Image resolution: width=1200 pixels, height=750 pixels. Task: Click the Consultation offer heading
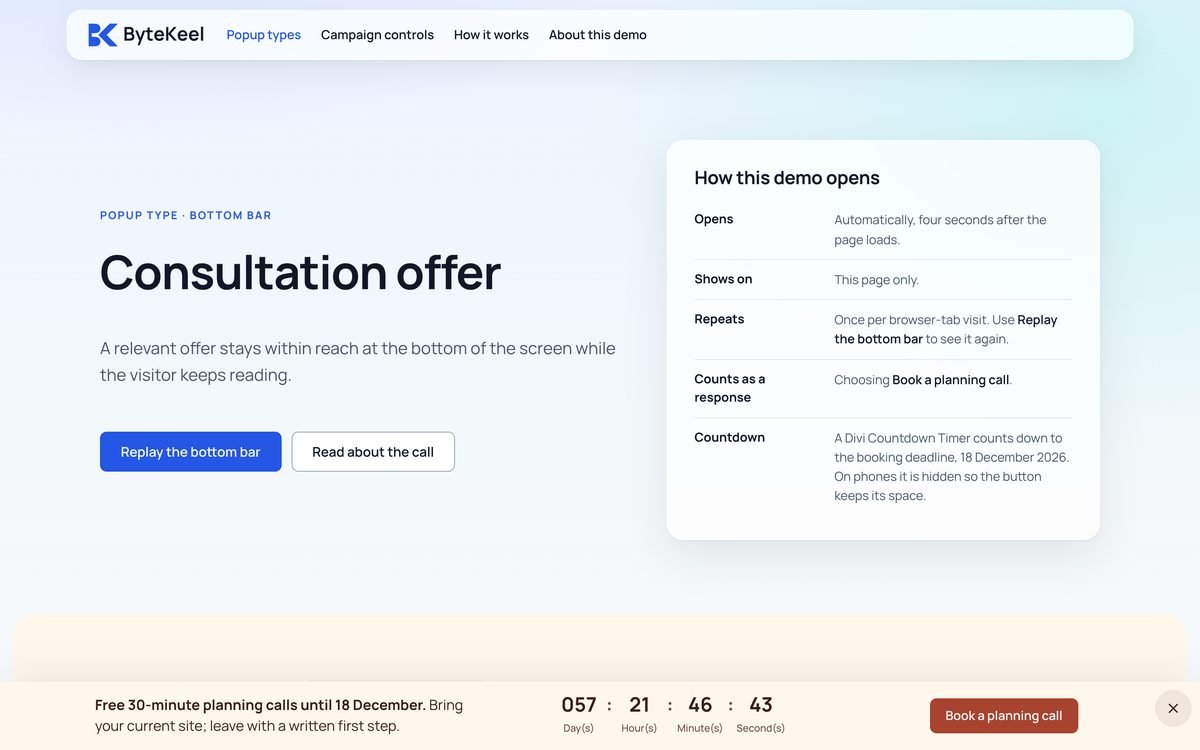point(300,272)
